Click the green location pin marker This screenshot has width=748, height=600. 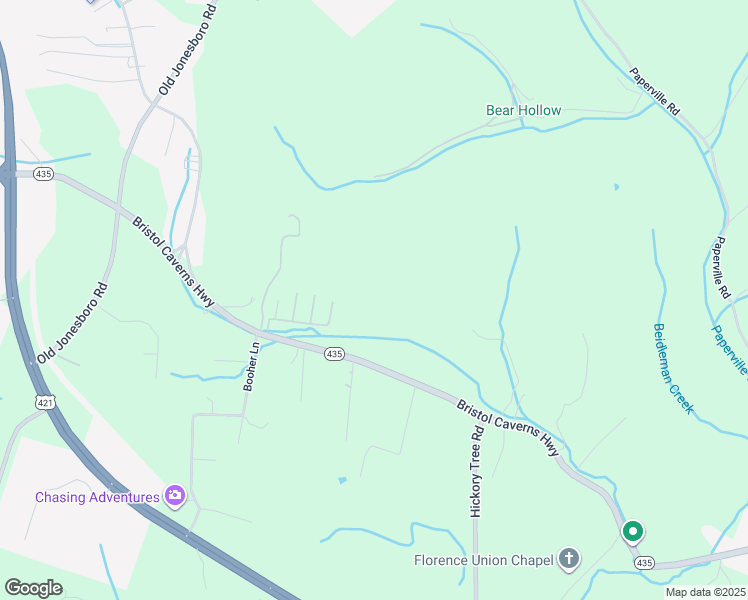pyautogui.click(x=633, y=532)
